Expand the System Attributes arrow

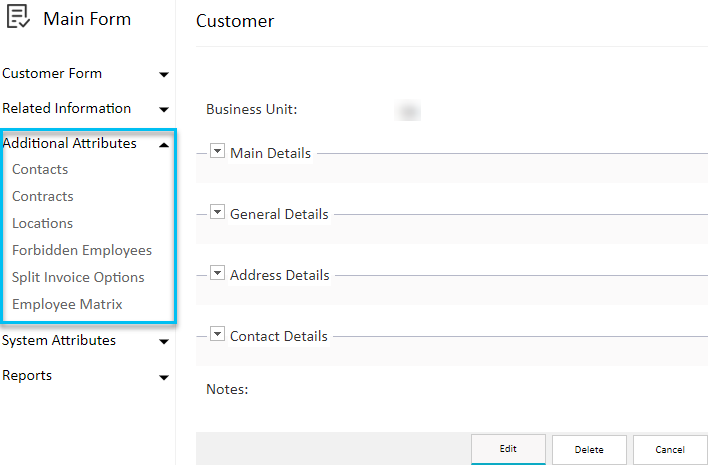pyautogui.click(x=164, y=342)
